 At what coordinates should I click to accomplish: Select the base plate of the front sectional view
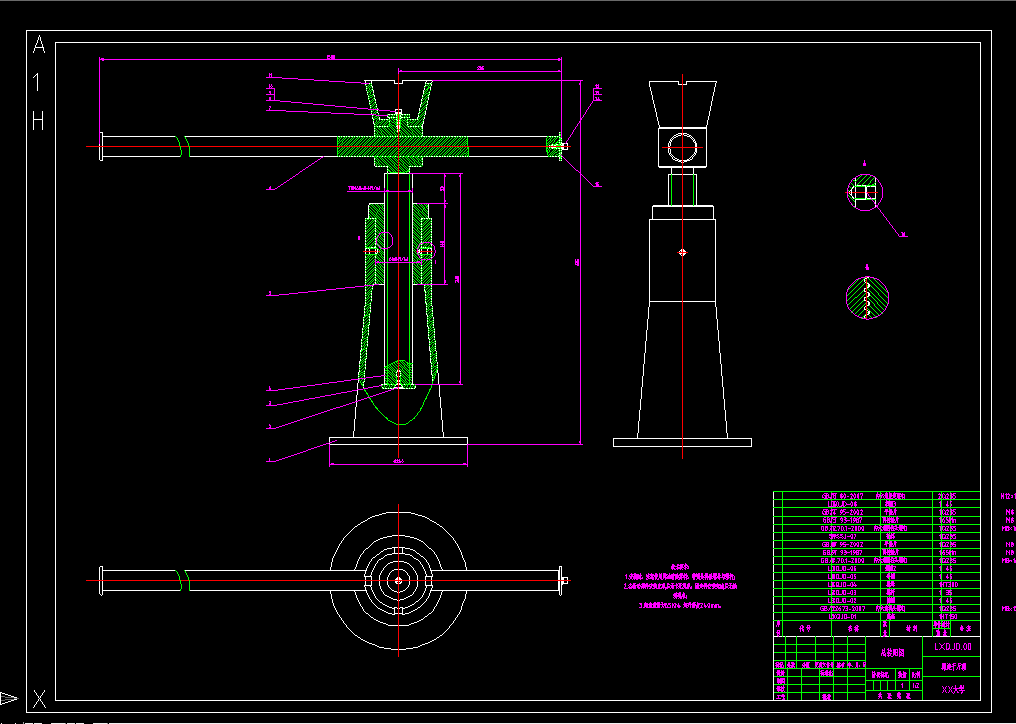pos(398,441)
